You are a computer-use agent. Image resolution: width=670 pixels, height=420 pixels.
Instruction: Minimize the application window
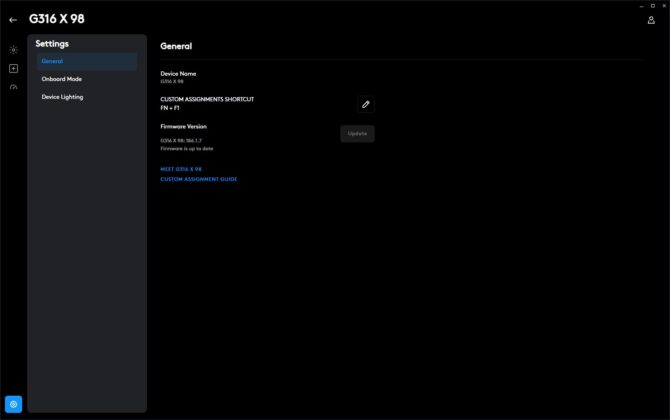pos(641,6)
